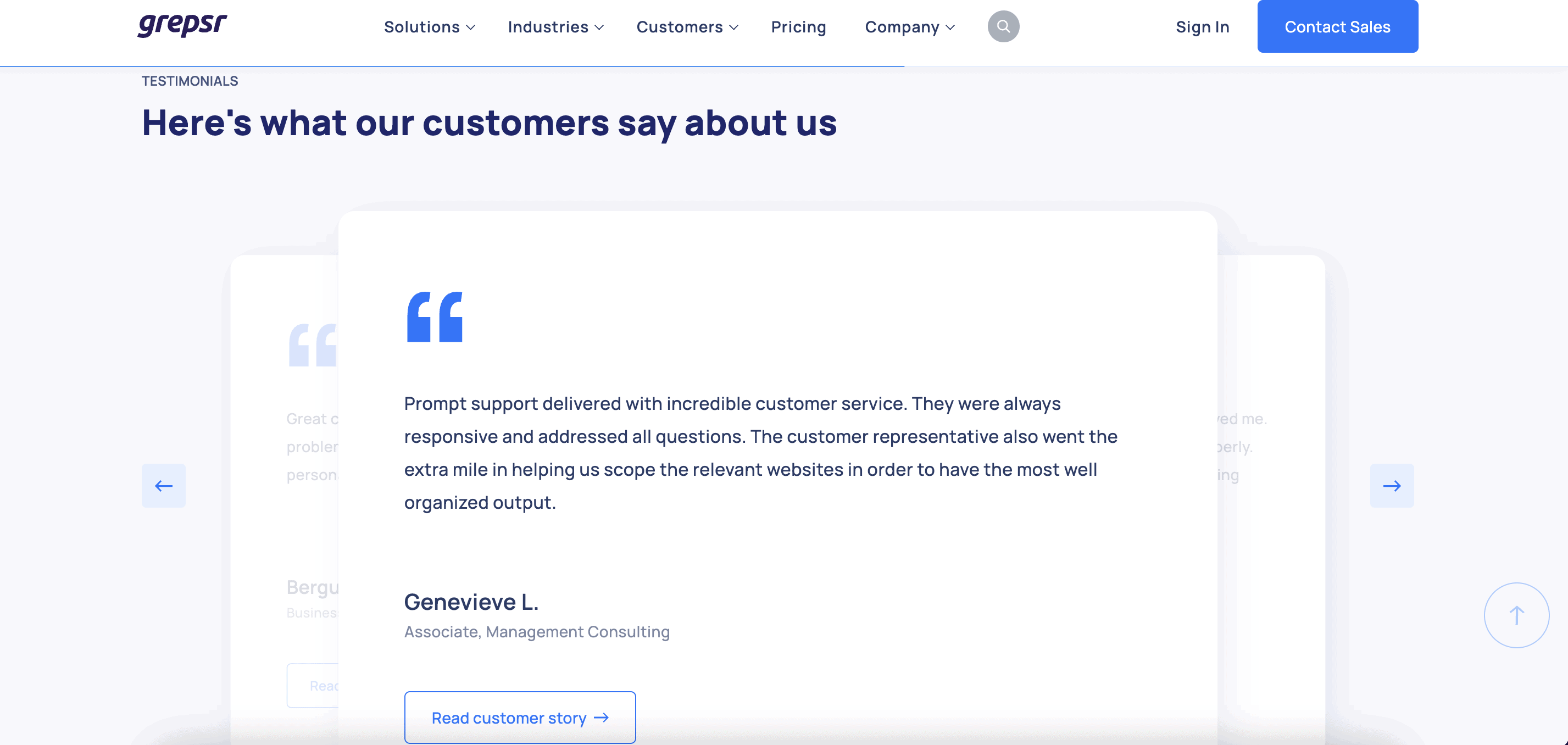
Task: Click the faded quotation mark on left card
Action: (312, 346)
